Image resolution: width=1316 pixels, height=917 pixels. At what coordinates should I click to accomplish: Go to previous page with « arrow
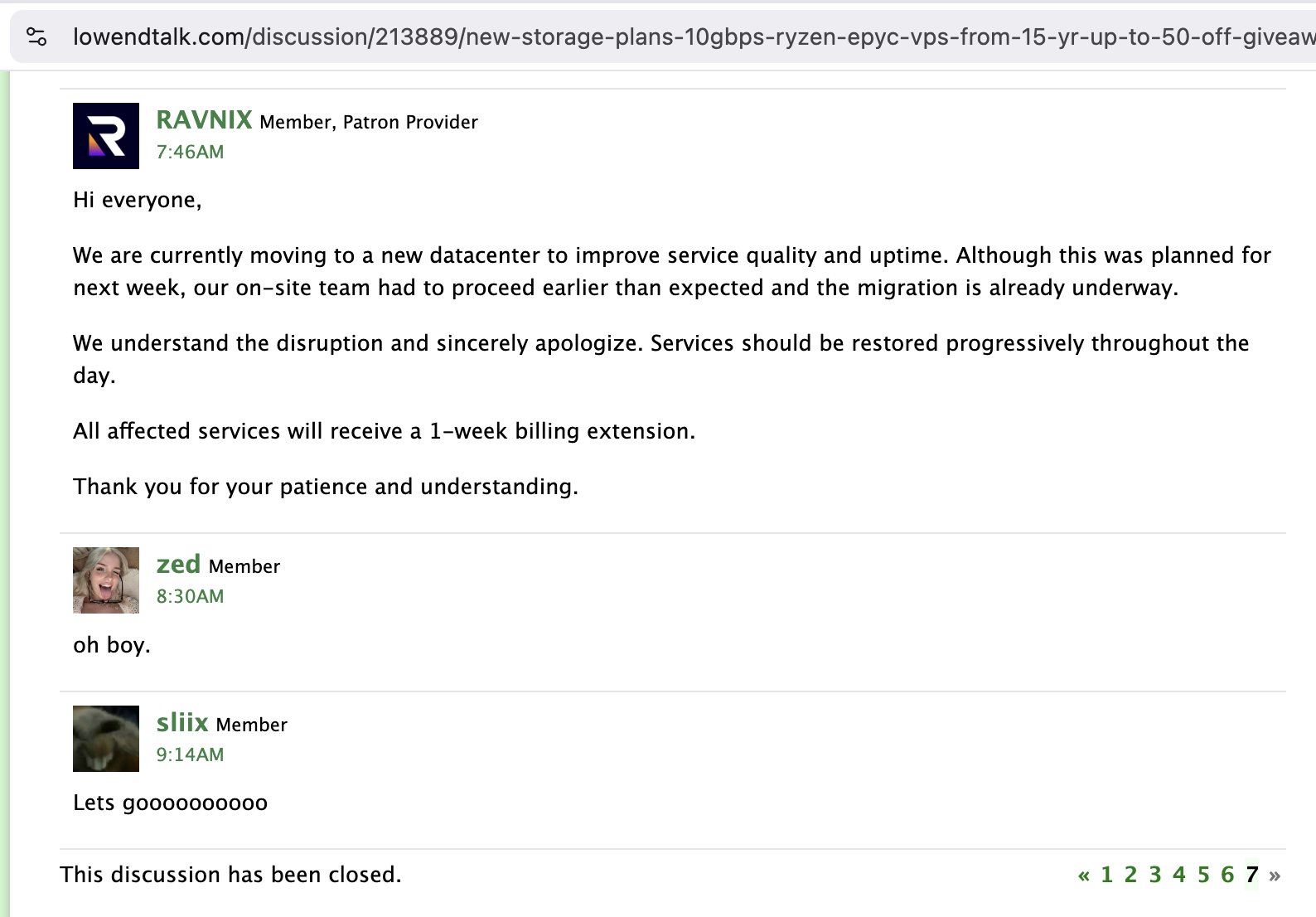(x=1083, y=875)
